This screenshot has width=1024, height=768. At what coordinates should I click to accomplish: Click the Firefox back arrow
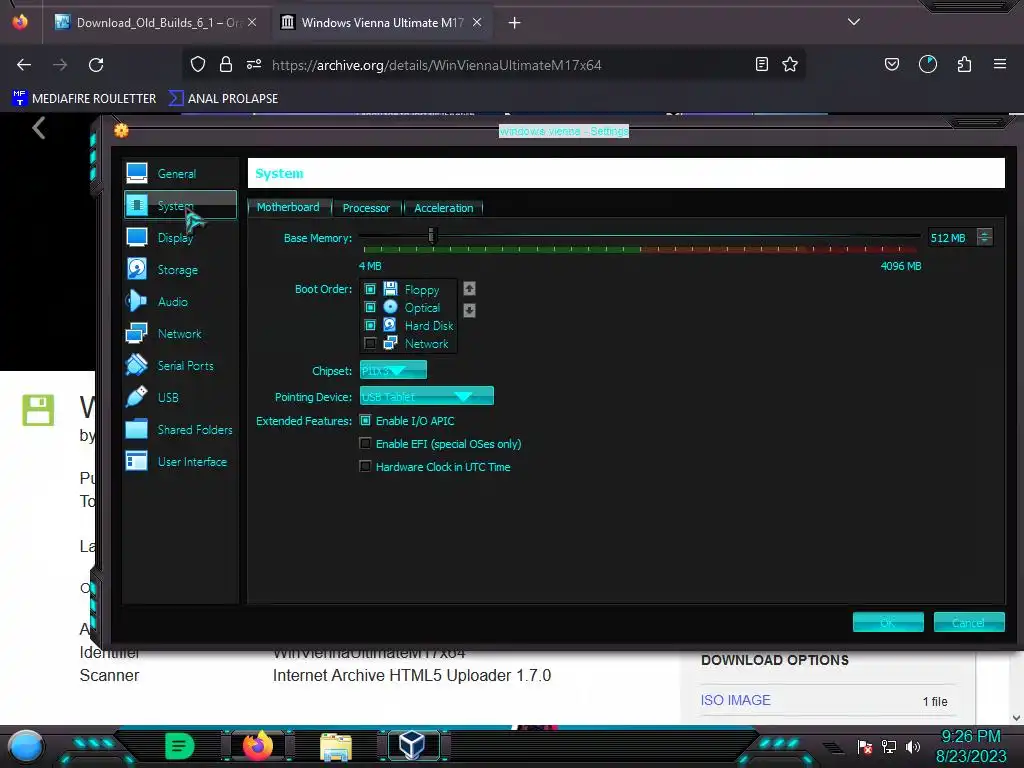click(24, 65)
